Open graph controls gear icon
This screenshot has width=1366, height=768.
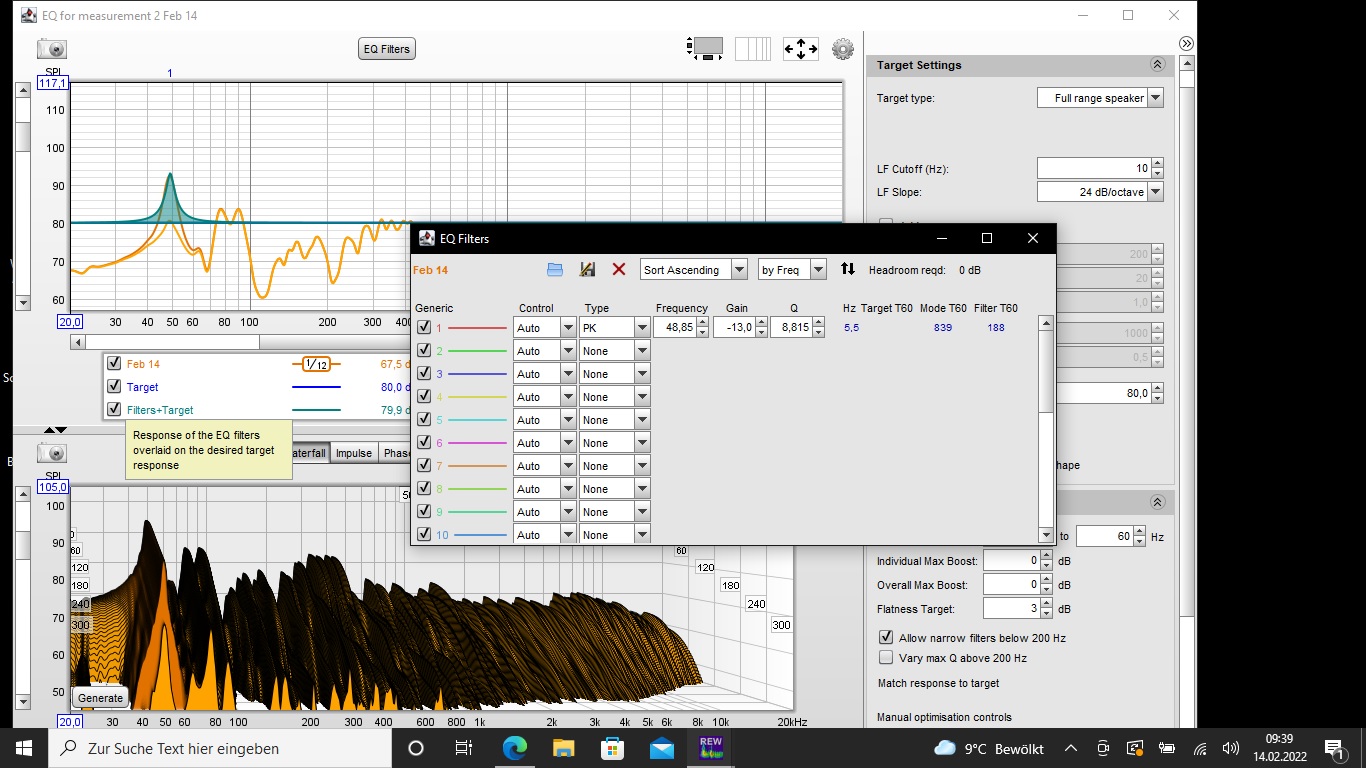click(843, 48)
